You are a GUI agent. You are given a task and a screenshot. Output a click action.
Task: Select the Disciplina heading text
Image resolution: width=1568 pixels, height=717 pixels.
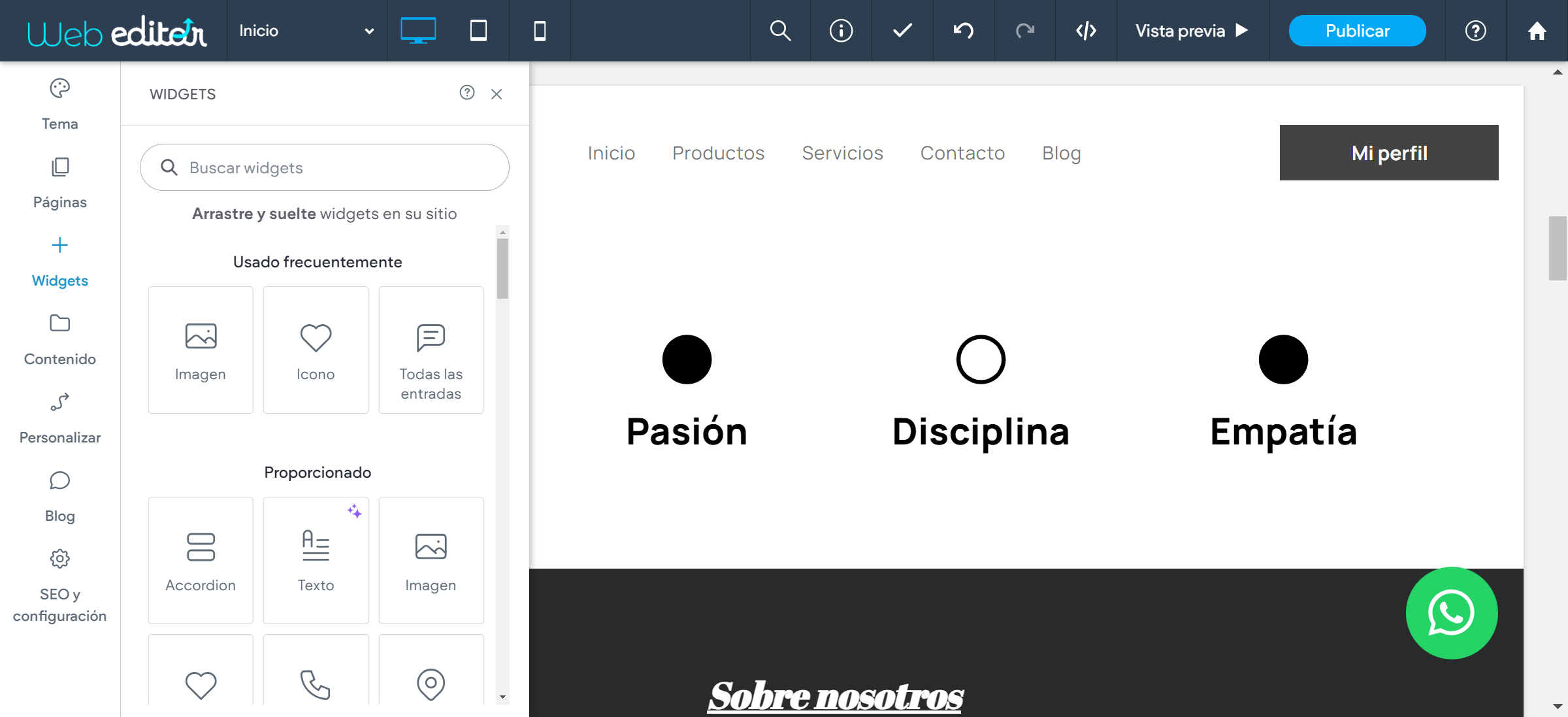[x=981, y=431]
